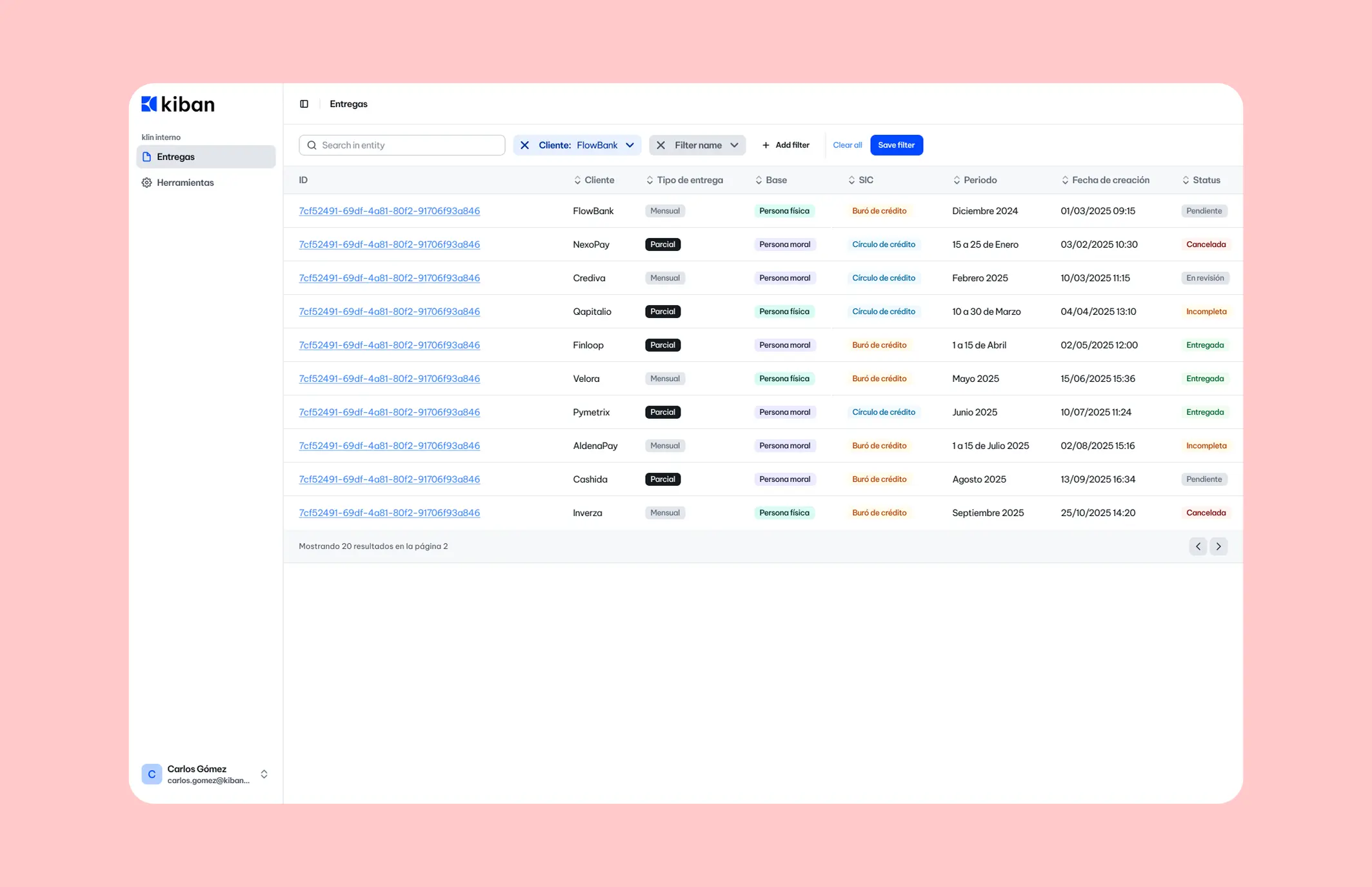Expand the Cliente FlowBank filter dropdown
This screenshot has width=1372, height=887.
(630, 145)
